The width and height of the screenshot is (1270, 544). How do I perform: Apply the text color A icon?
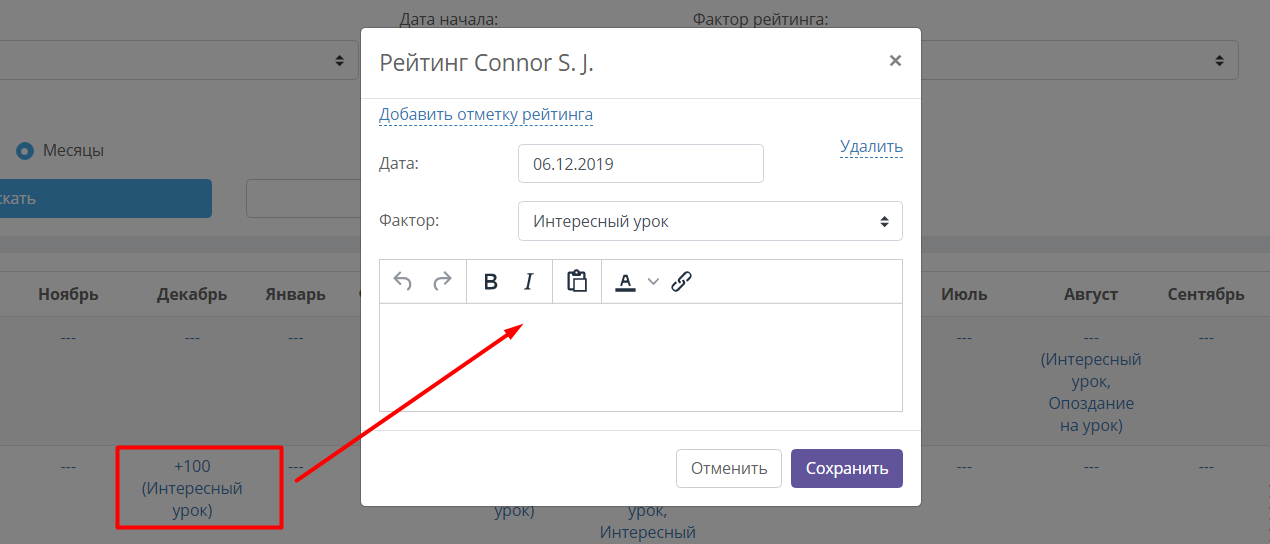[x=625, y=282]
